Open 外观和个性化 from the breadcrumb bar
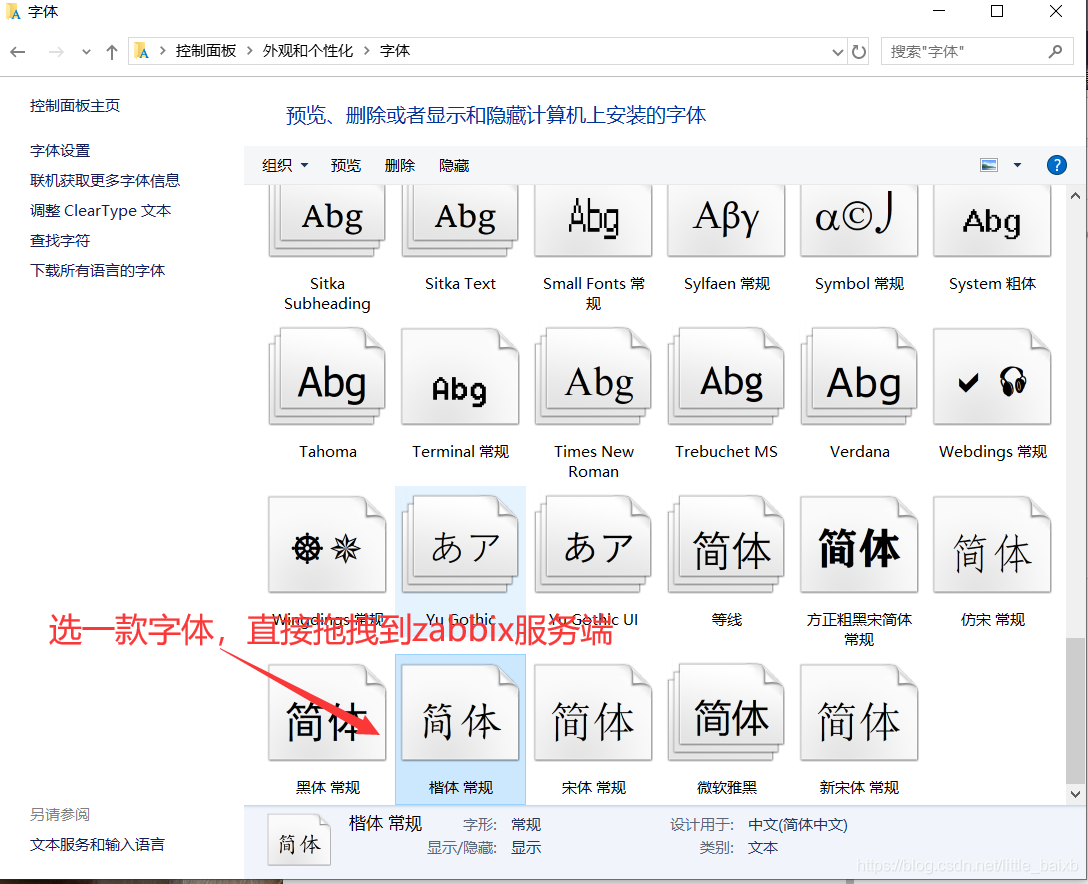The height and width of the screenshot is (884, 1088). [308, 50]
